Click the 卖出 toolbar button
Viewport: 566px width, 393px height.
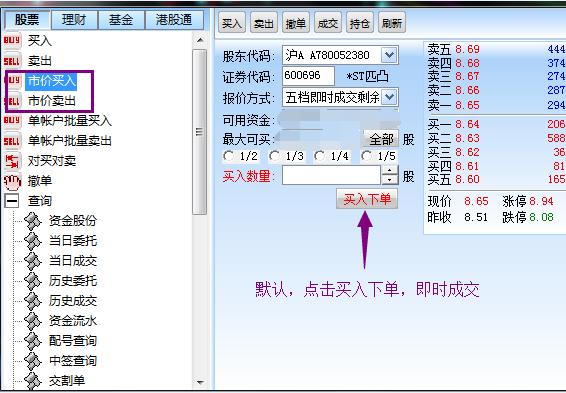pos(264,23)
